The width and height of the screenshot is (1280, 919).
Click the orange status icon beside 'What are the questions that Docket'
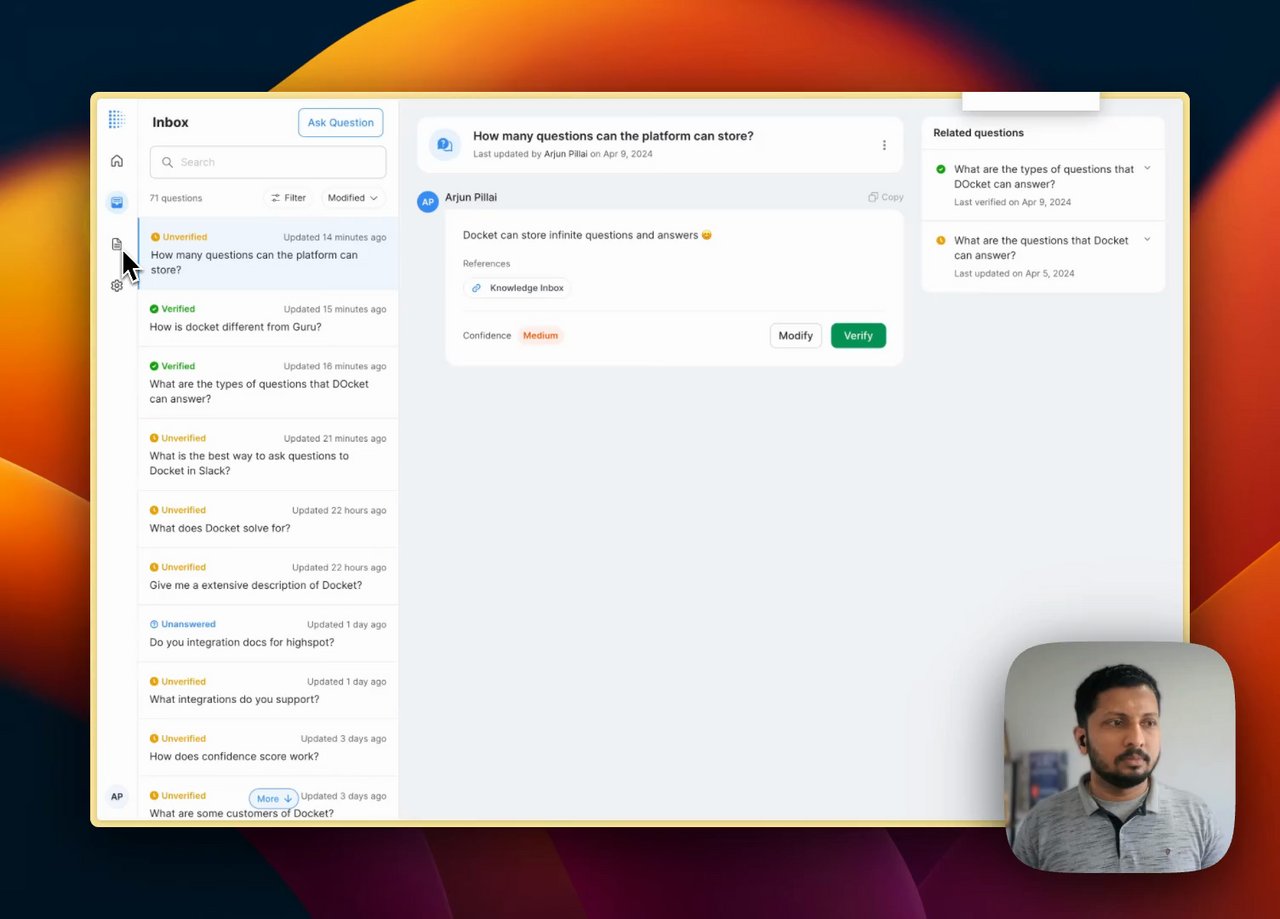click(940, 240)
